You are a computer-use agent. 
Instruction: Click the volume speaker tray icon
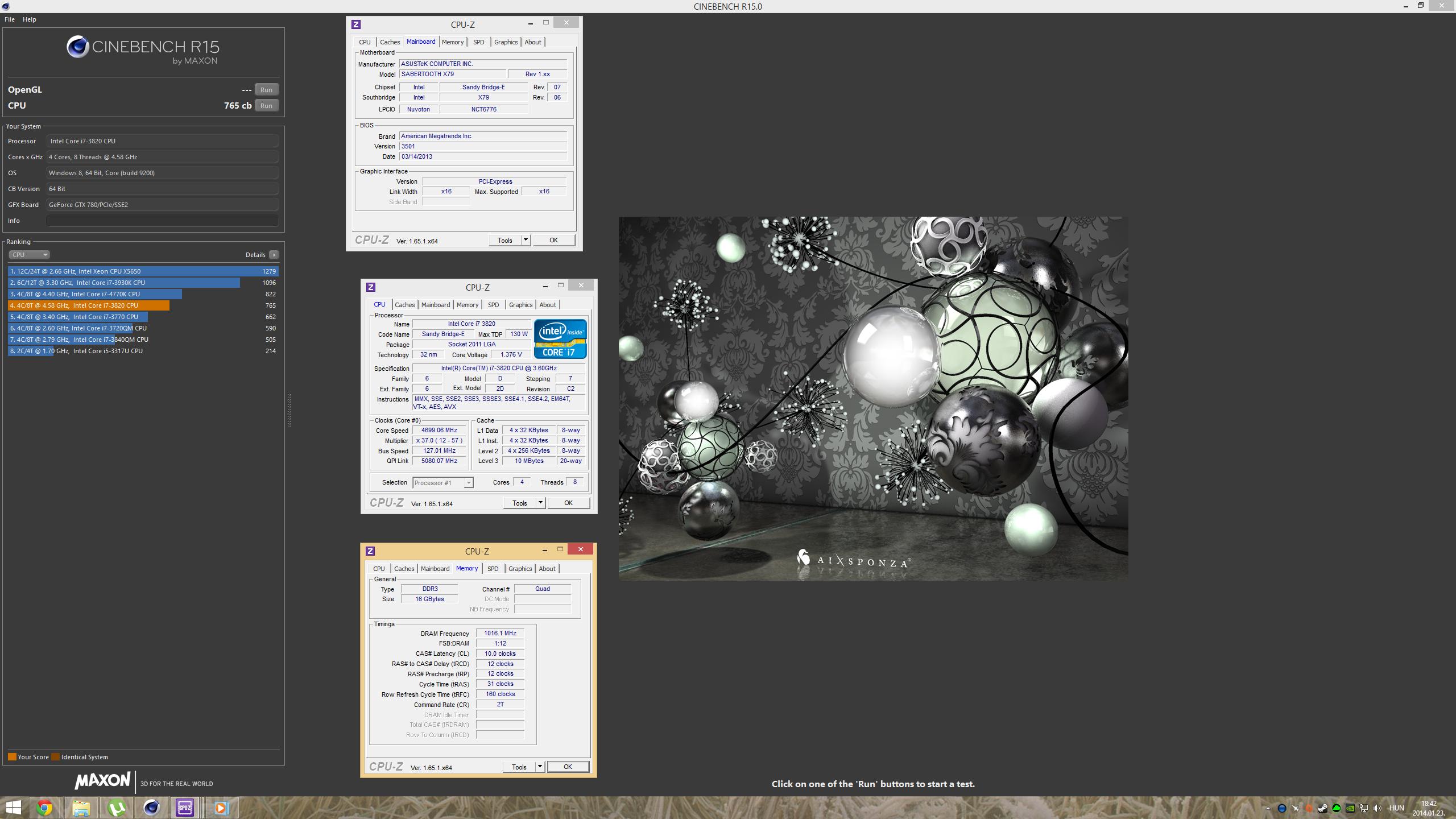point(1378,808)
